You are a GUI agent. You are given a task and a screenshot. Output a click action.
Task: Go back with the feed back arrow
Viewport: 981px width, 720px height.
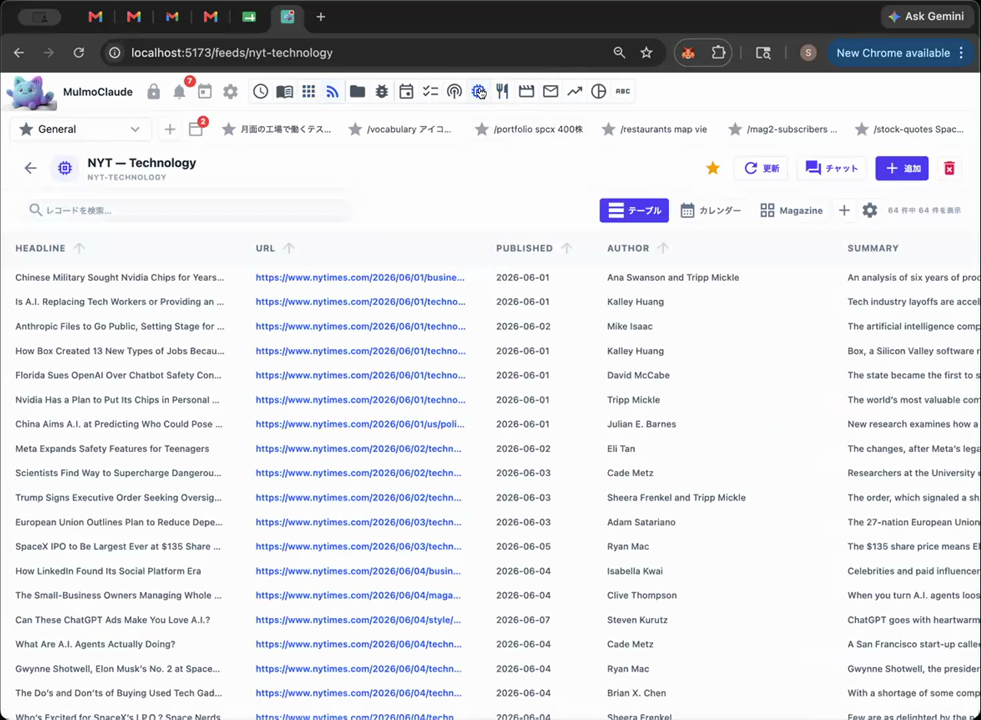pos(31,168)
